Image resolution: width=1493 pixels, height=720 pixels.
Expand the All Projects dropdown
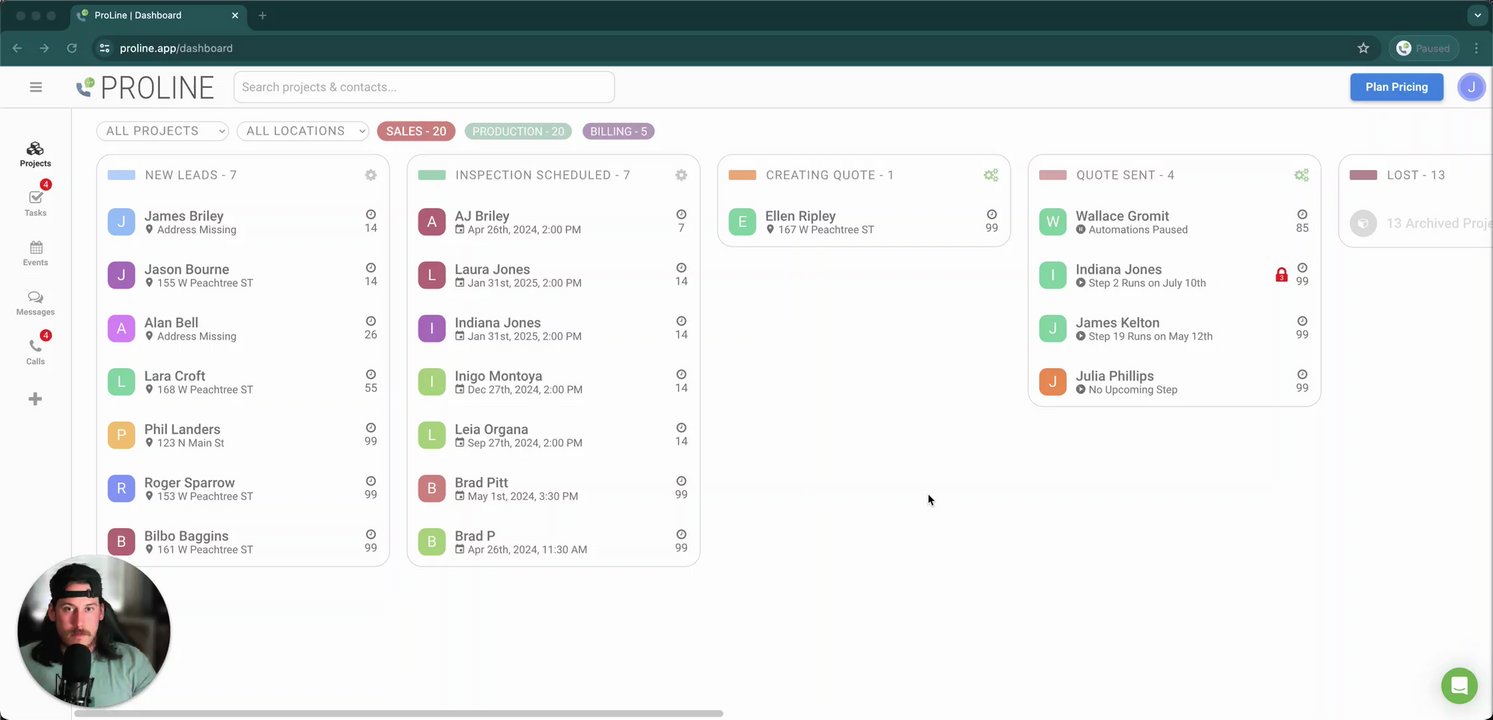tap(162, 131)
